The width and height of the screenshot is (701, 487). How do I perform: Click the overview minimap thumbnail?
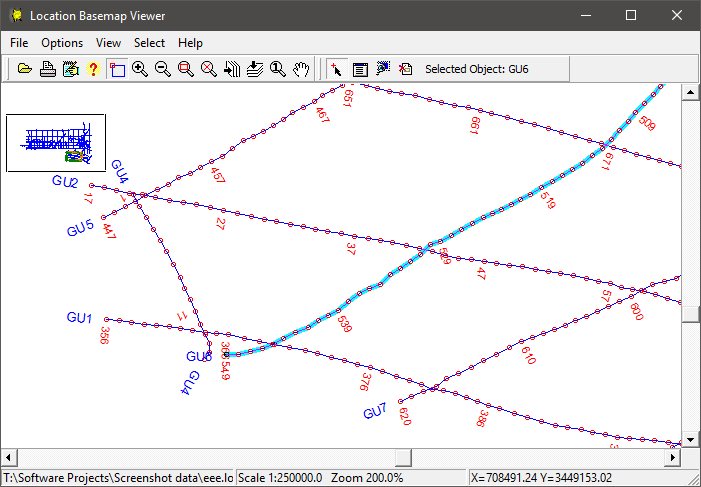pos(55,142)
